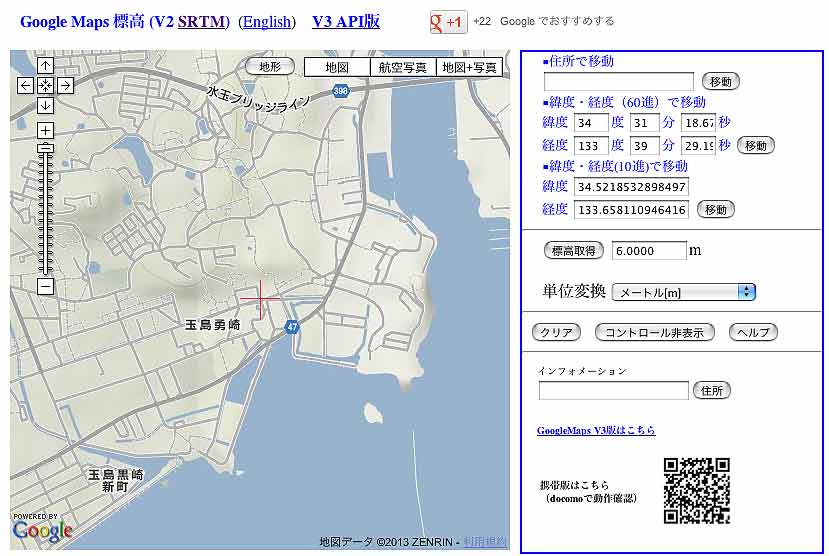Click the red crosshair marker on map
The width and height of the screenshot is (829, 556).
point(261,299)
